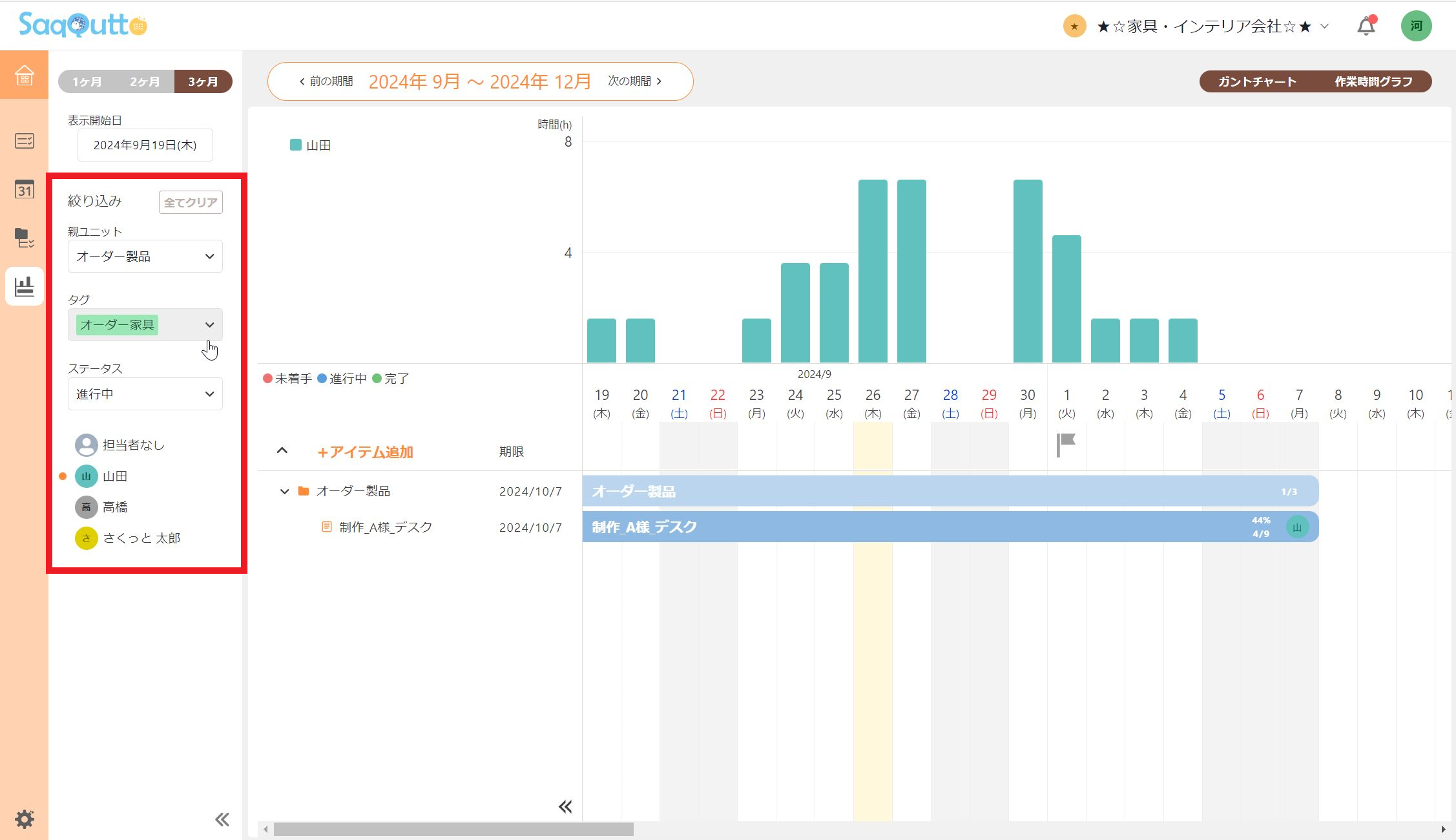Open settings gear icon at bottom
Image resolution: width=1456 pixels, height=840 pixels.
coord(24,819)
